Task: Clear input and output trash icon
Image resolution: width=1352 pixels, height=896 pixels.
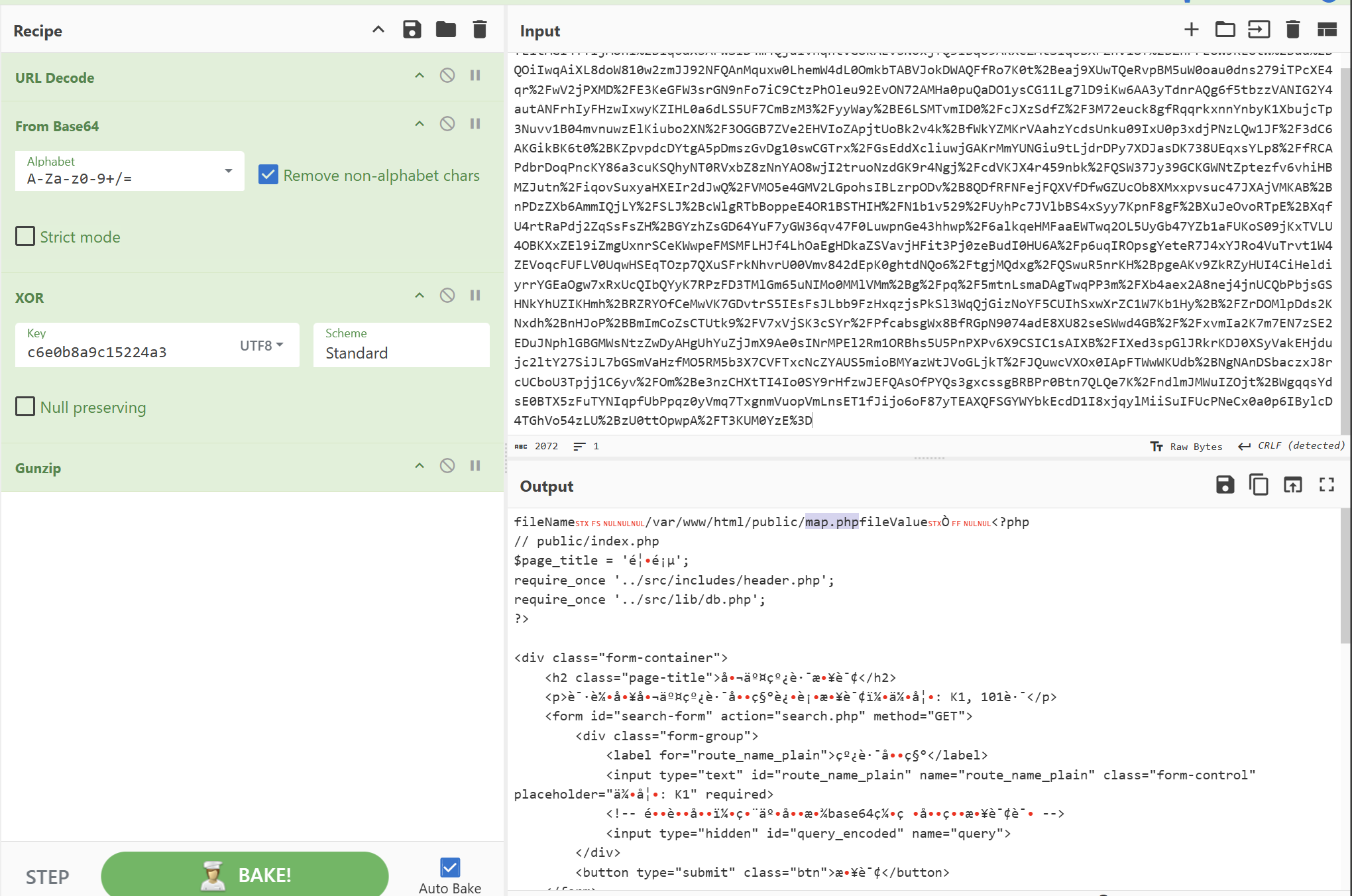Action: (x=1292, y=29)
